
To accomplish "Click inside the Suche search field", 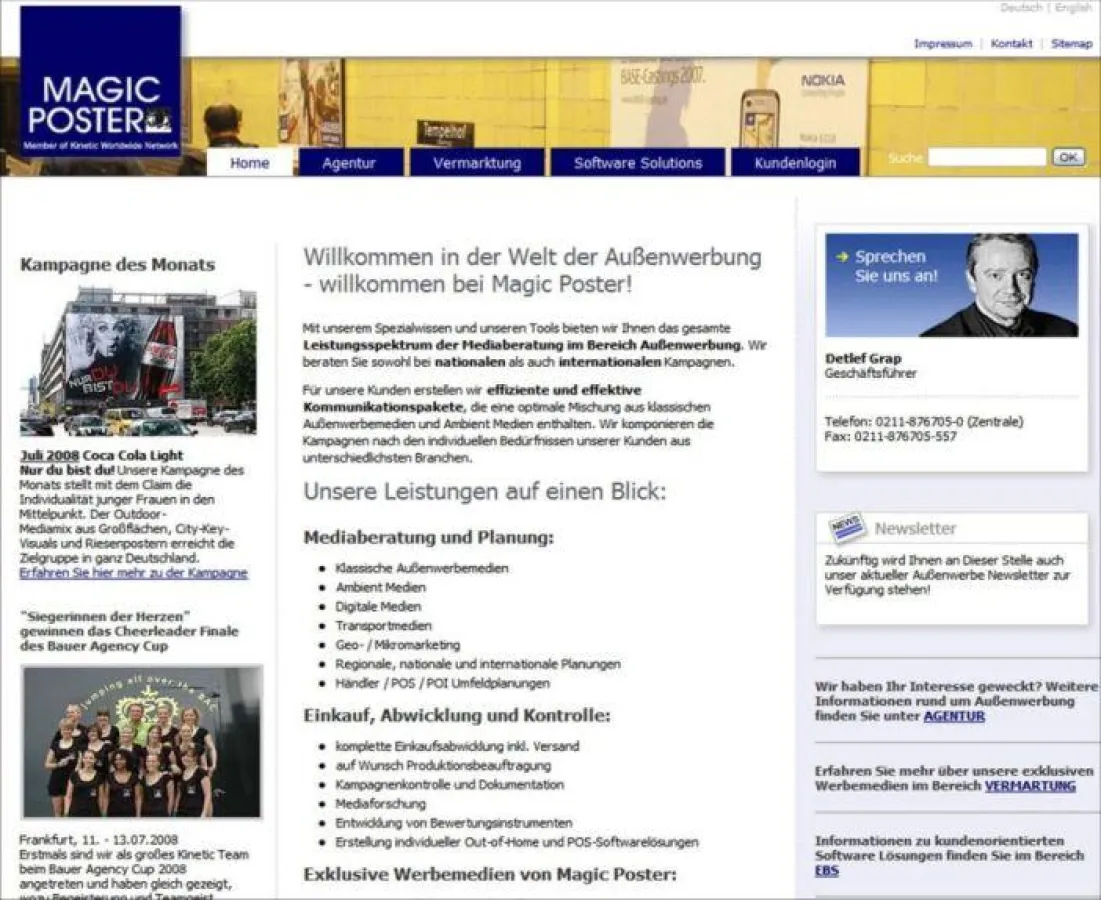I will point(987,156).
